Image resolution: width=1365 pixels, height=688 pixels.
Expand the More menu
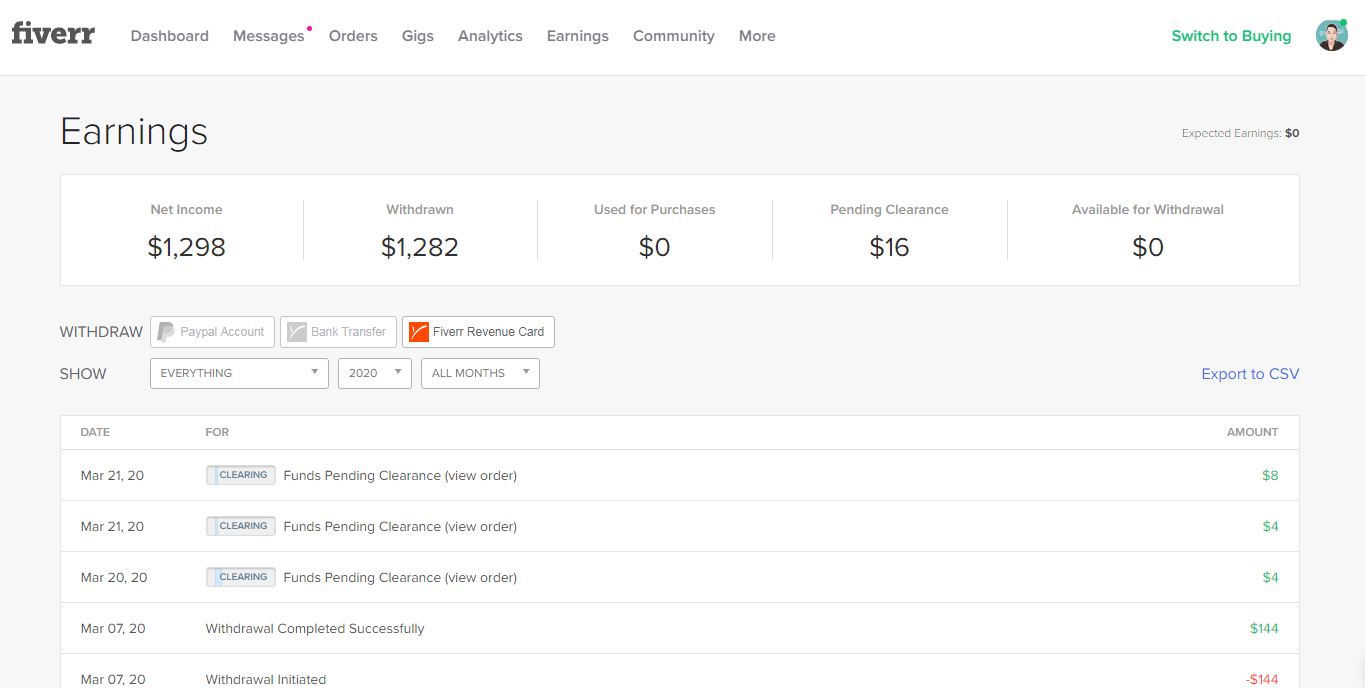tap(757, 36)
